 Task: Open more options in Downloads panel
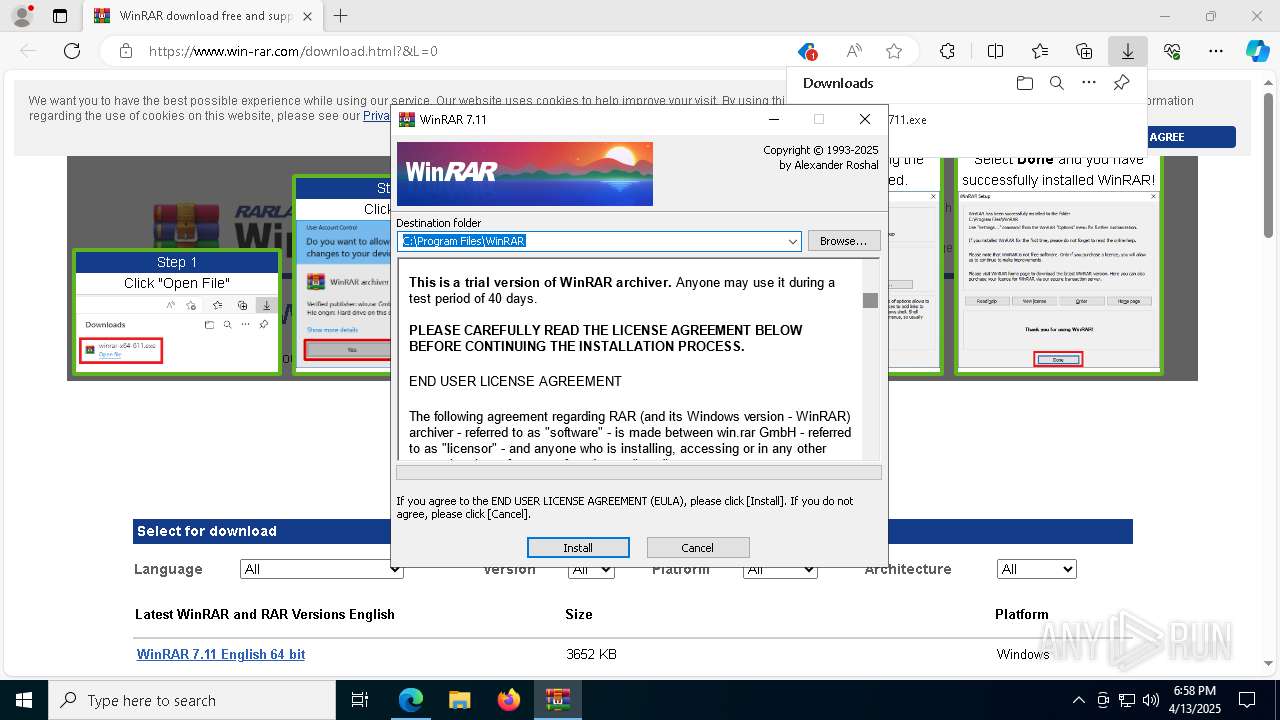click(x=1089, y=83)
